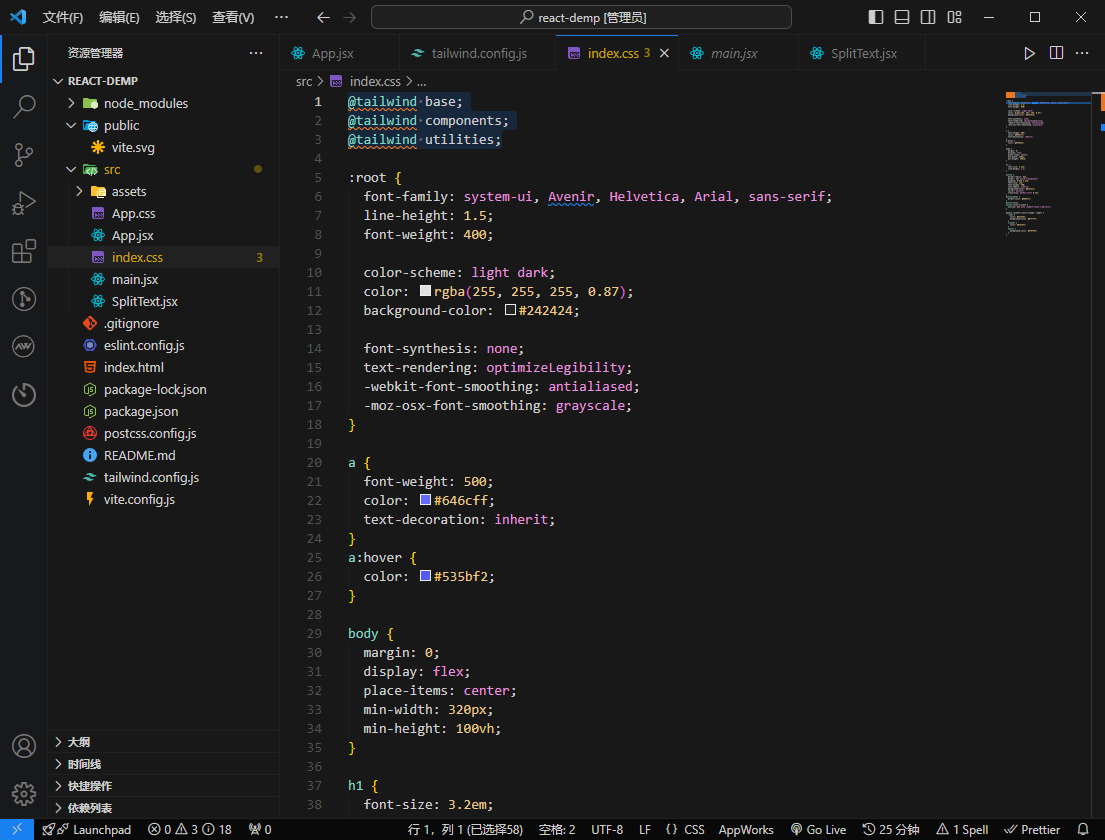Screen dimensions: 1105x840
Task: Click the Go Live button in status bar
Action: click(x=818, y=829)
